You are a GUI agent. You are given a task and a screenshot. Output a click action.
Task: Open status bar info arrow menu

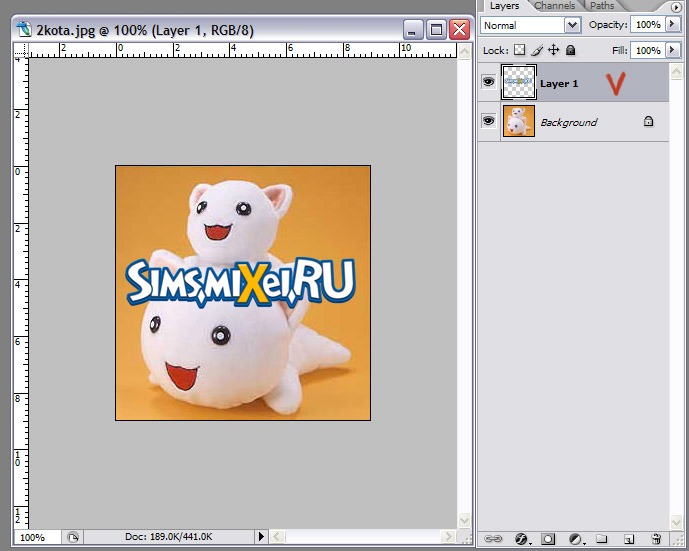[262, 537]
